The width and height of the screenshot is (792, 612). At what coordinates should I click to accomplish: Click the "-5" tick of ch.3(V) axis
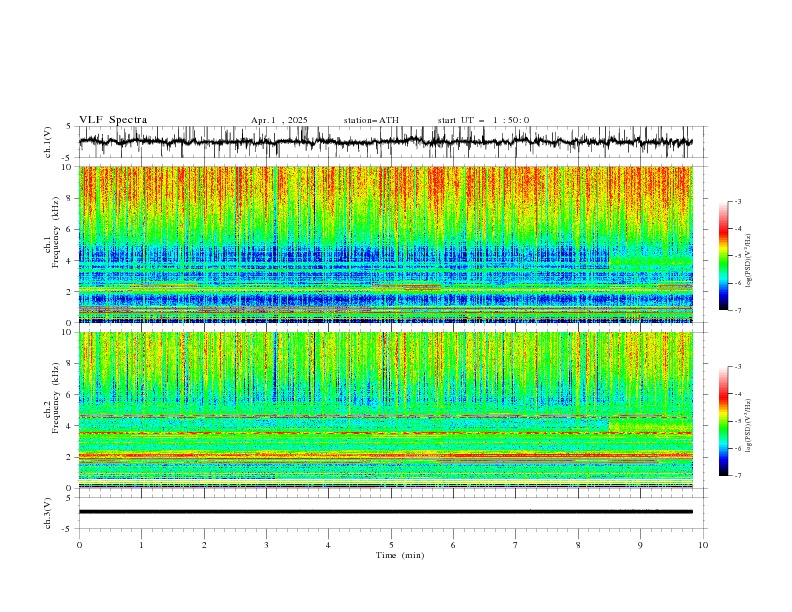[68, 529]
